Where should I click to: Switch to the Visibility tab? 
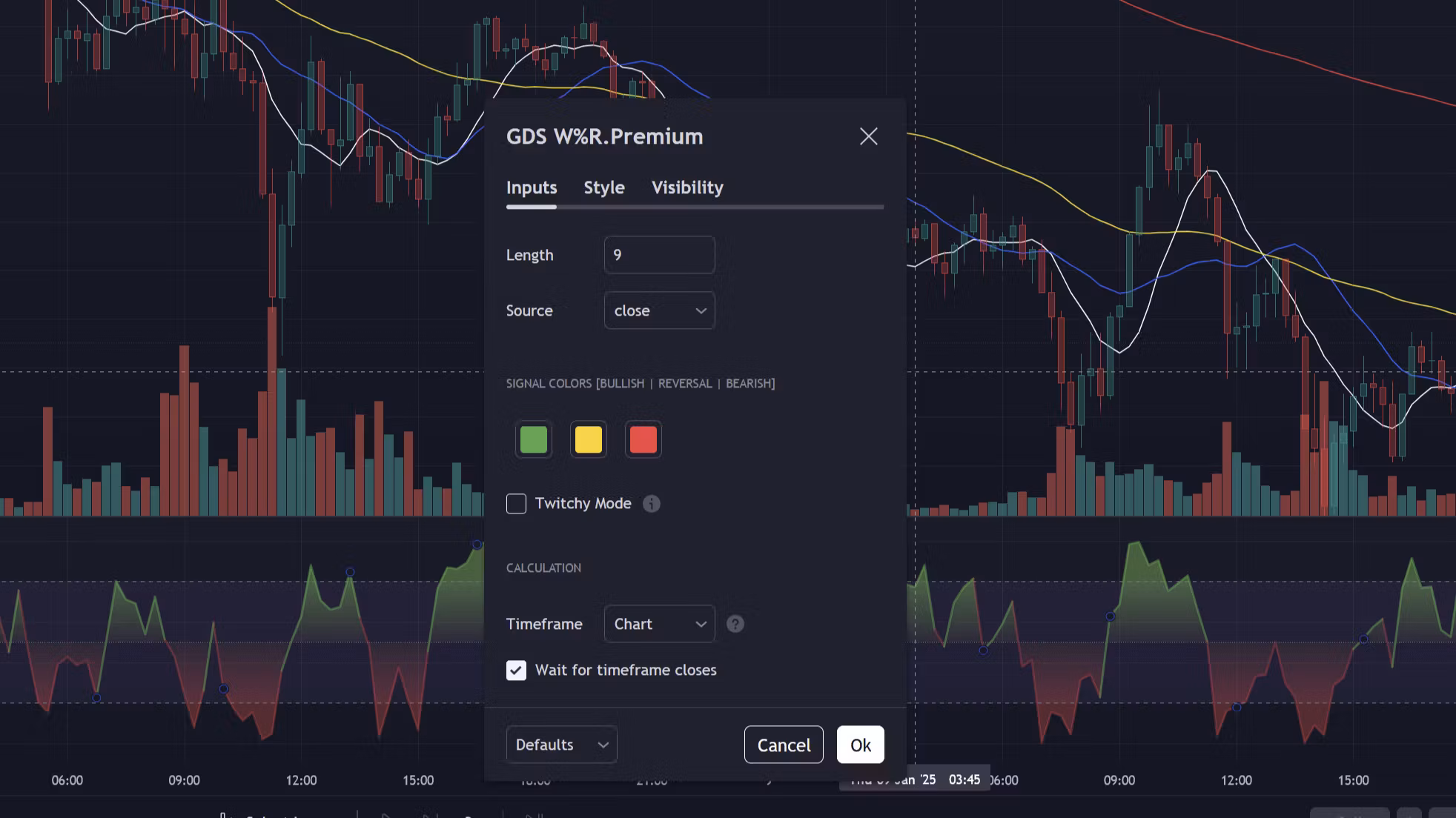click(x=686, y=187)
